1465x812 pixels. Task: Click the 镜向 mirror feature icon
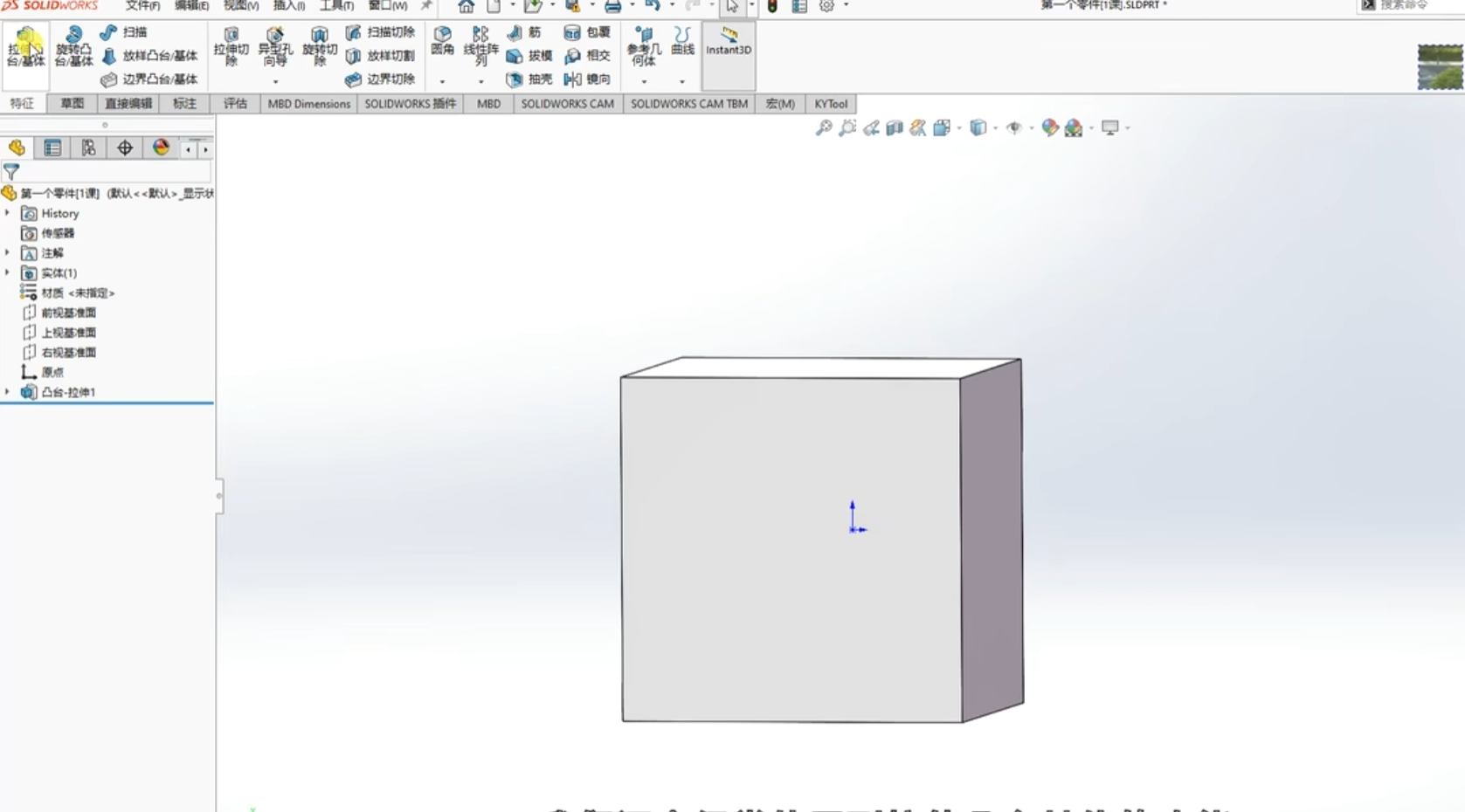pyautogui.click(x=587, y=79)
